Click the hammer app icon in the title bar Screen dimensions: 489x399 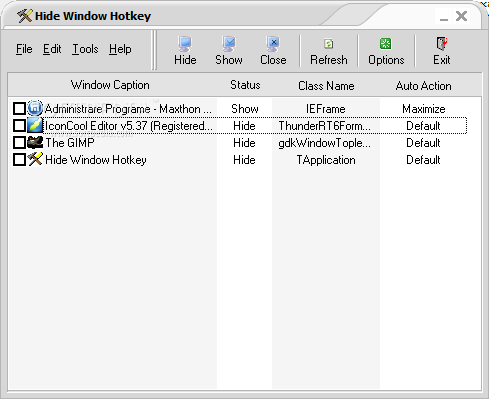(x=25, y=16)
